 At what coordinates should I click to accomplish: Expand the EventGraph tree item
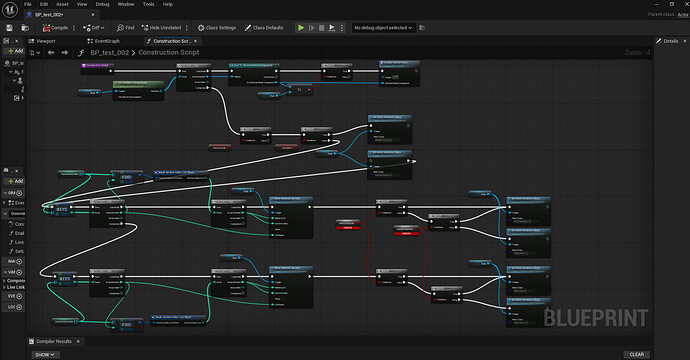click(x=5, y=203)
